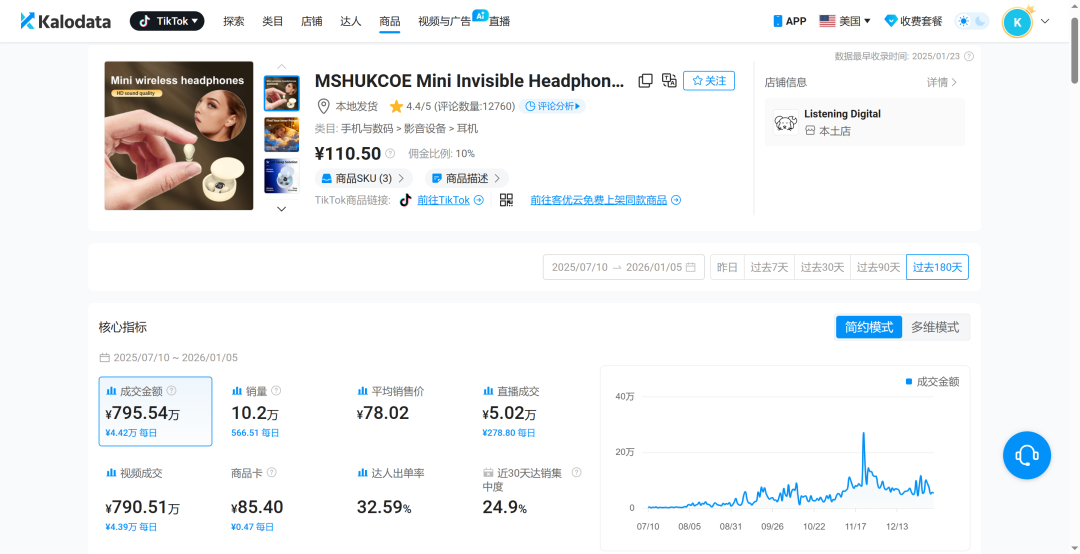Screen dimensions: 1080x554
Task: Toggle the light/dark theme switch
Action: [972, 21]
